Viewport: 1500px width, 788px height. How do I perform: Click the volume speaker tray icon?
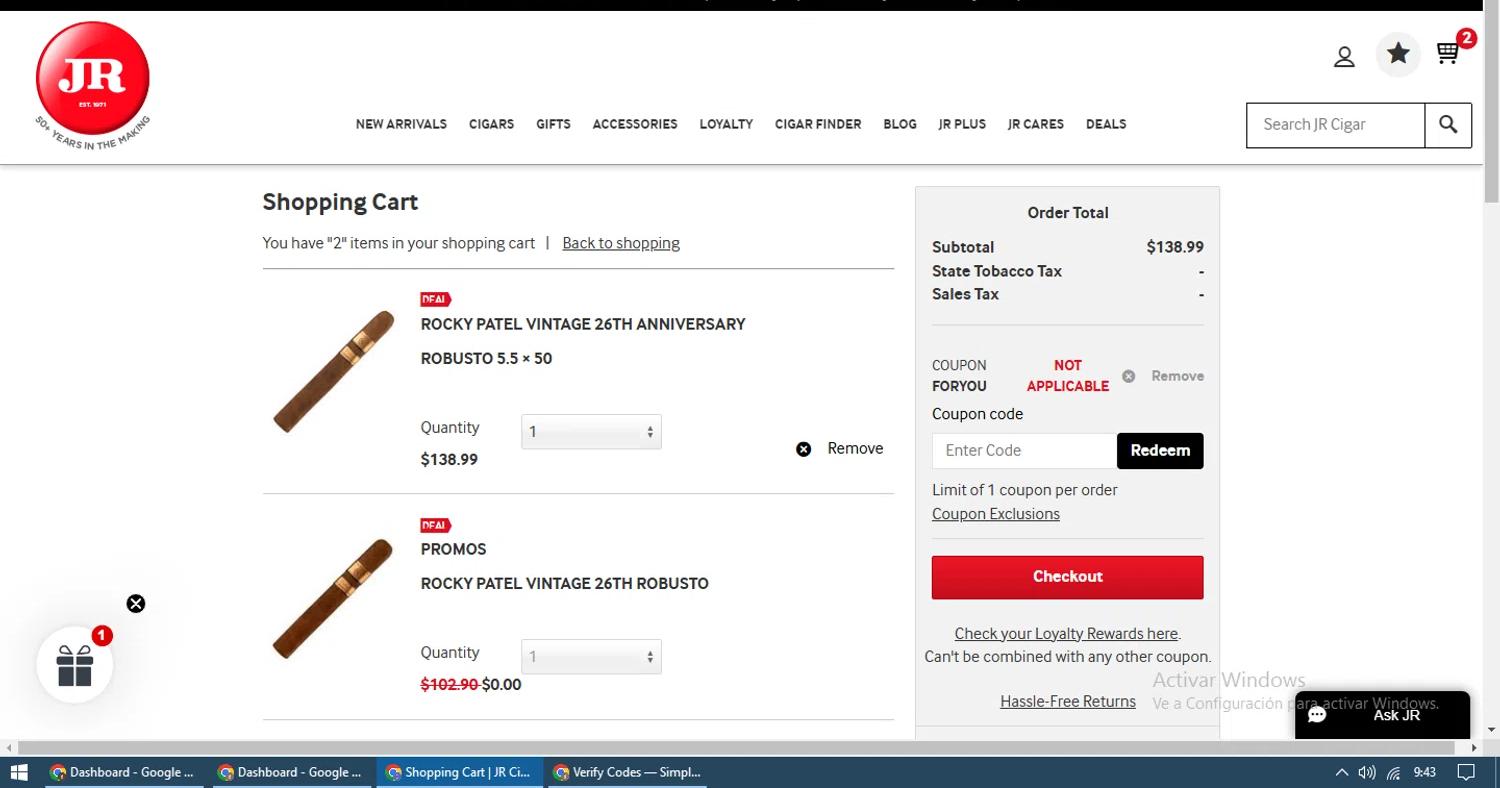click(x=1367, y=772)
